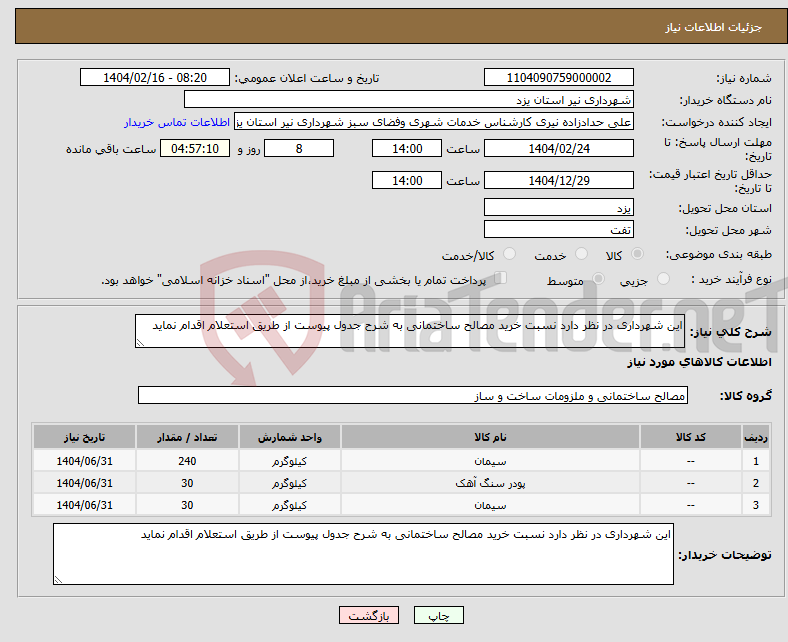Click the general need description textarea
This screenshot has height=642, width=788.
click(410, 331)
